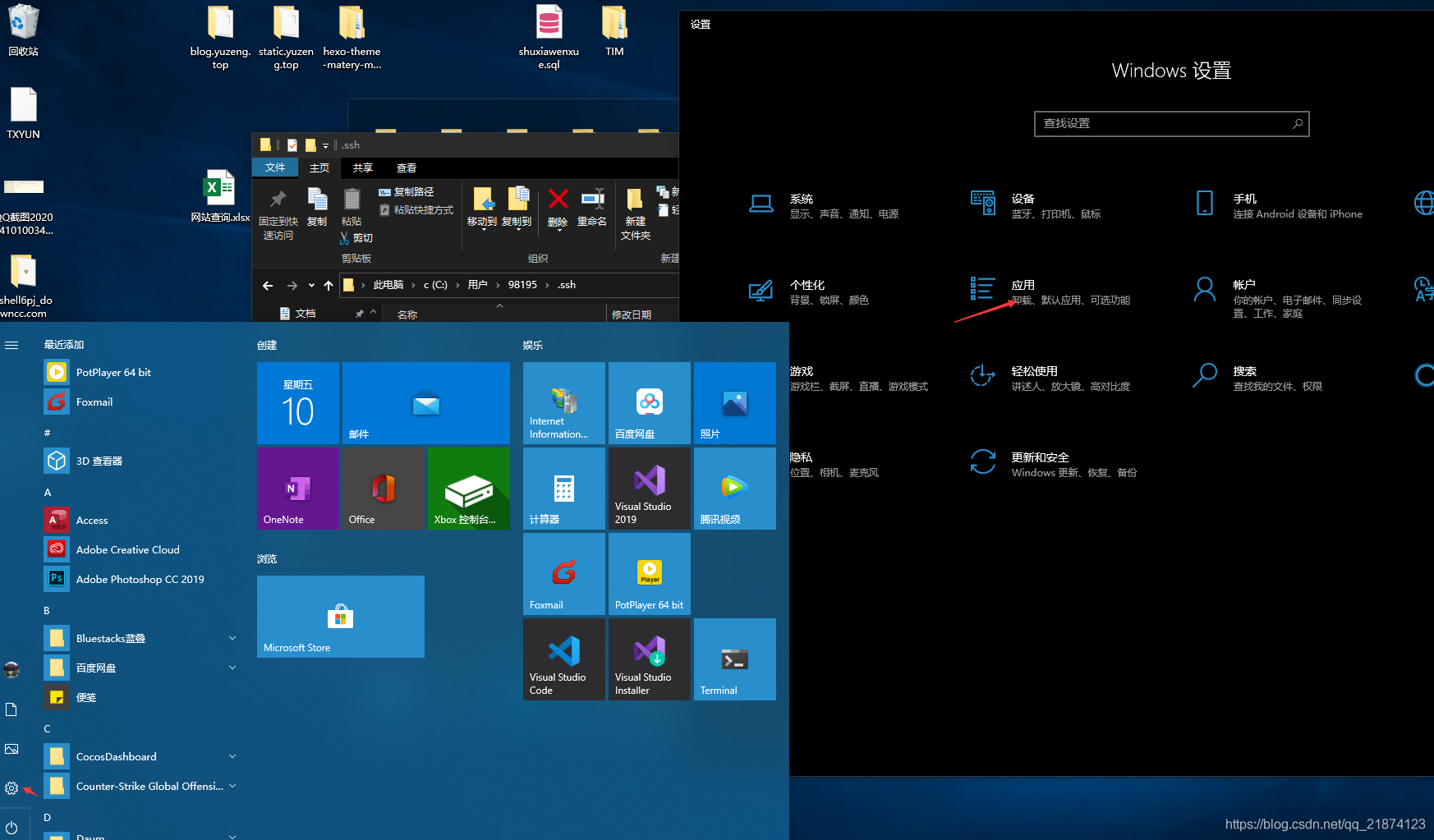This screenshot has width=1434, height=840.
Task: Open the Visual Studio Installer tile
Action: (x=650, y=659)
